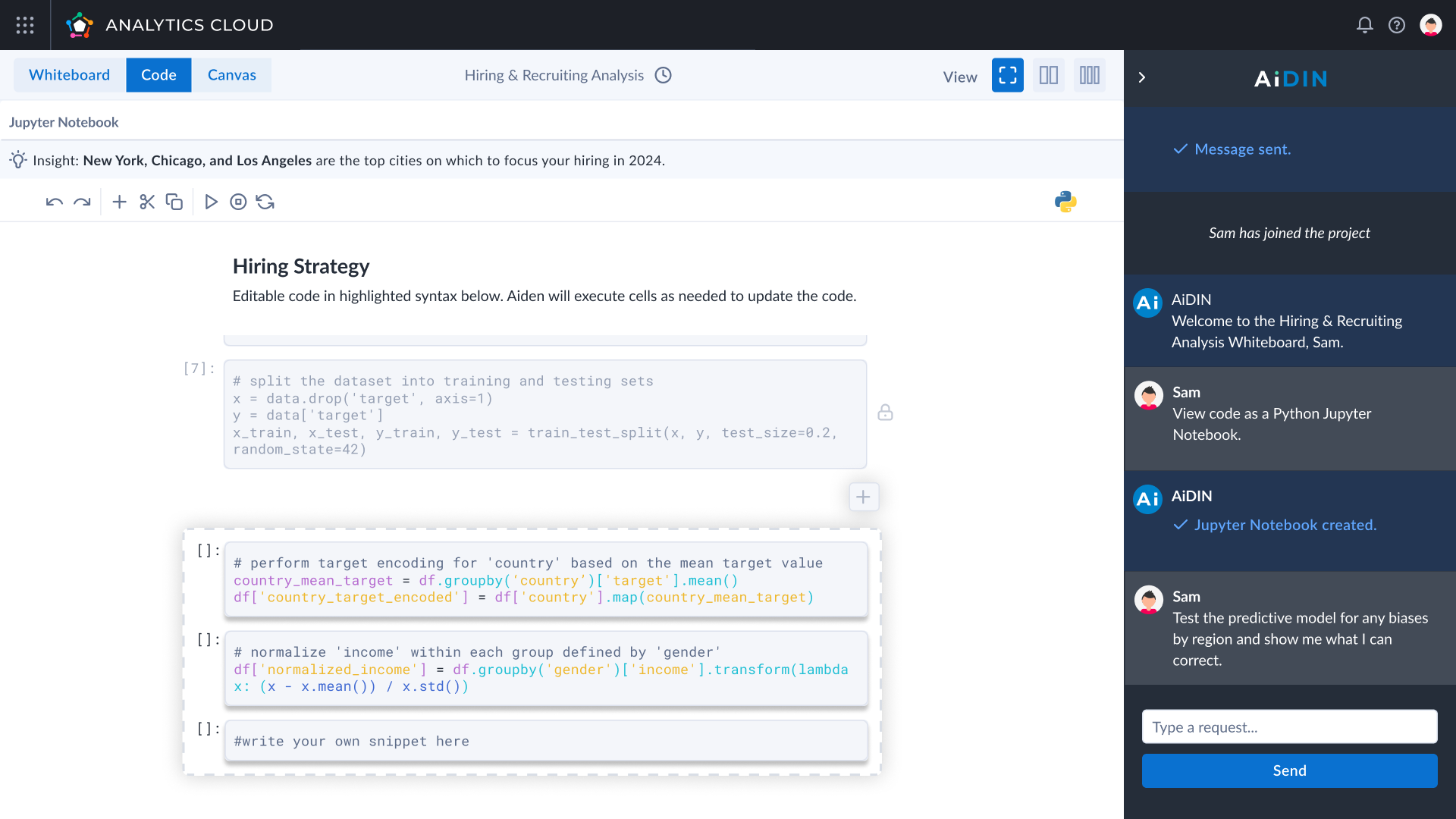Click AiDIN avatar on notebook created message

point(1147,499)
